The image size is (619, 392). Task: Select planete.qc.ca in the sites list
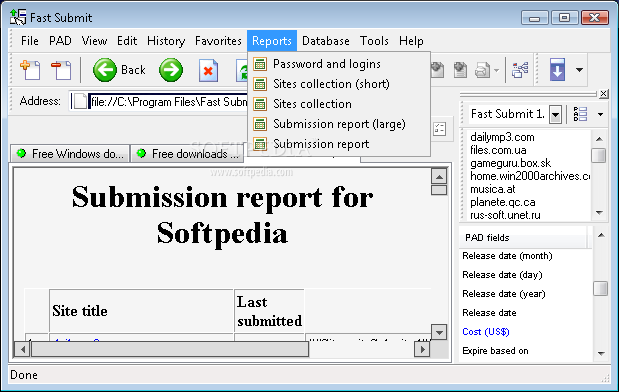click(503, 202)
